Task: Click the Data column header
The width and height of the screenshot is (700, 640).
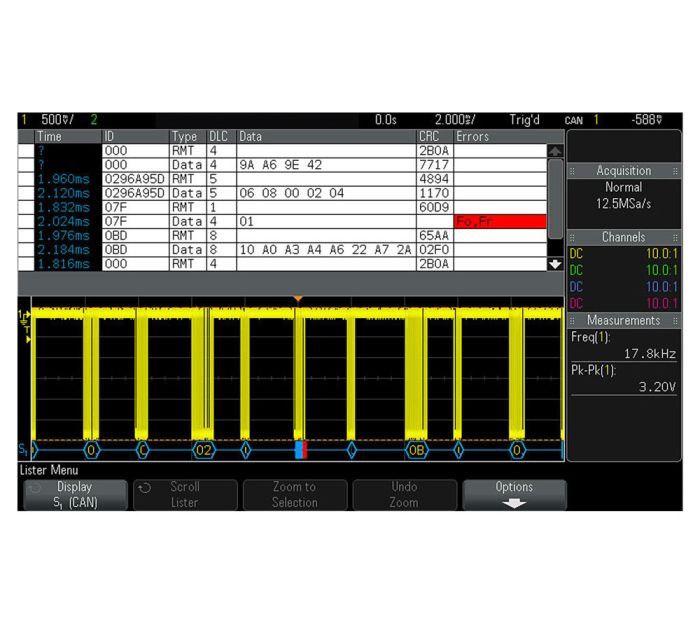Action: click(326, 137)
